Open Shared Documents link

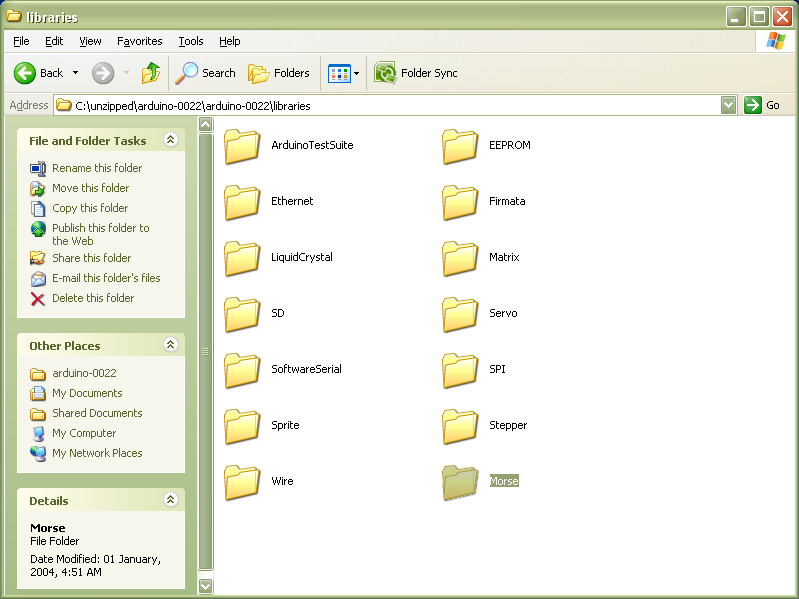tap(97, 413)
